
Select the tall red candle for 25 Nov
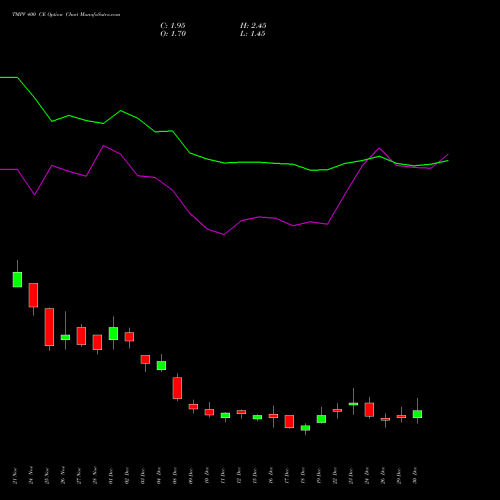tap(49, 327)
